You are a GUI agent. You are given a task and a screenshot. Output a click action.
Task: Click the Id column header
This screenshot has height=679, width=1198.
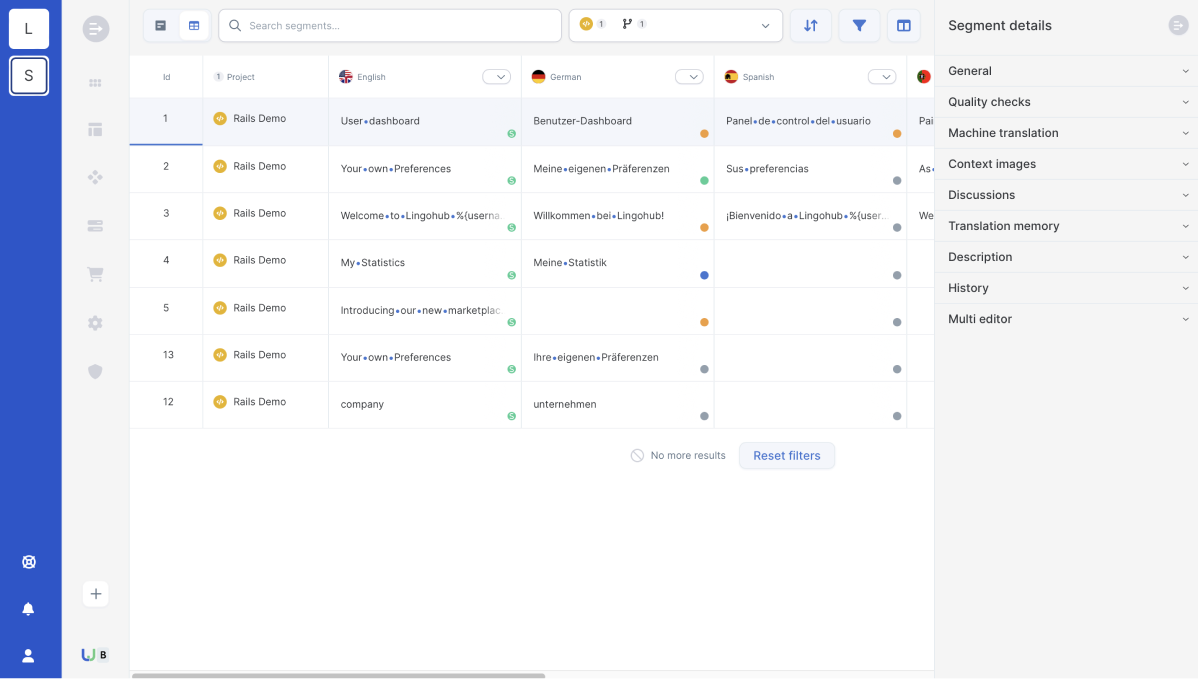pos(167,77)
